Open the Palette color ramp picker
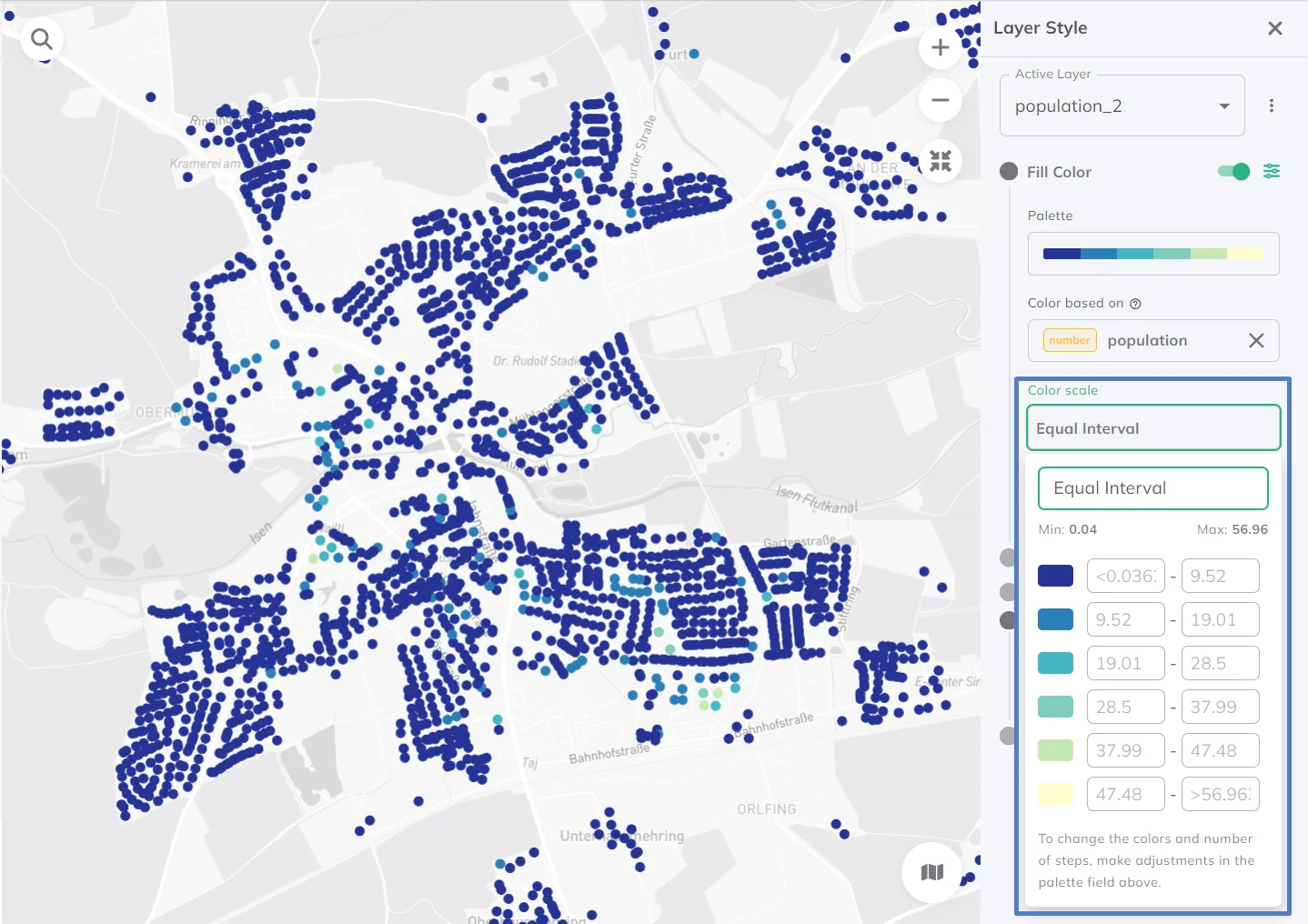 point(1153,254)
